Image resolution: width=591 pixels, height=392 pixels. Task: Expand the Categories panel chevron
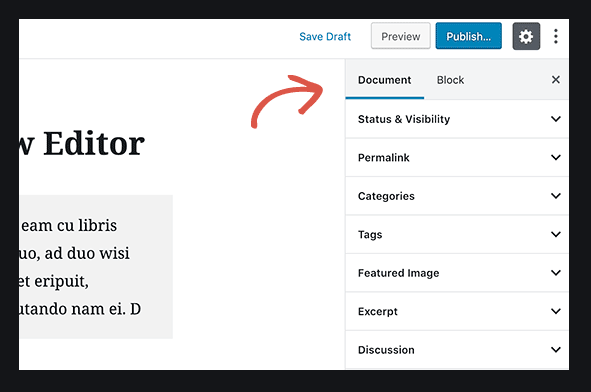click(556, 196)
